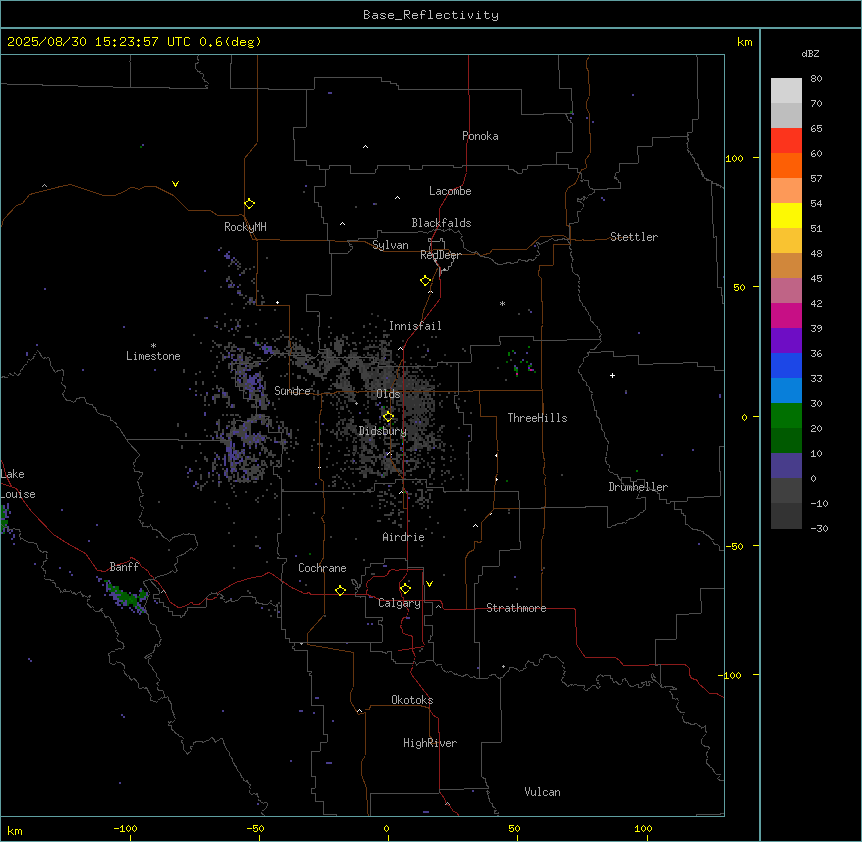
Task: Click the -50 tick label on the bottom axis
Action: pos(255,829)
